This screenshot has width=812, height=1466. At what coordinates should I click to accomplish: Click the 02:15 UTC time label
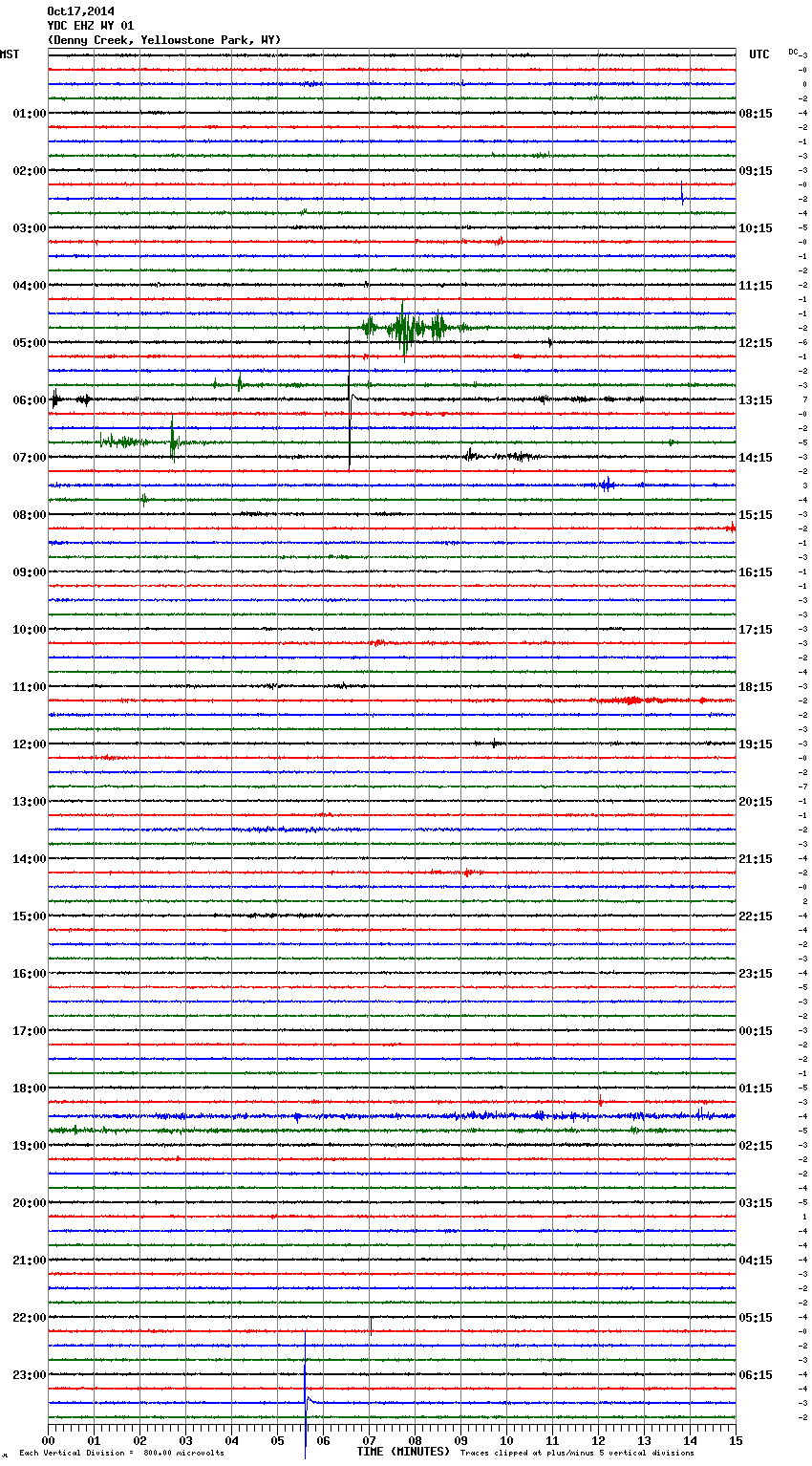[x=756, y=1146]
